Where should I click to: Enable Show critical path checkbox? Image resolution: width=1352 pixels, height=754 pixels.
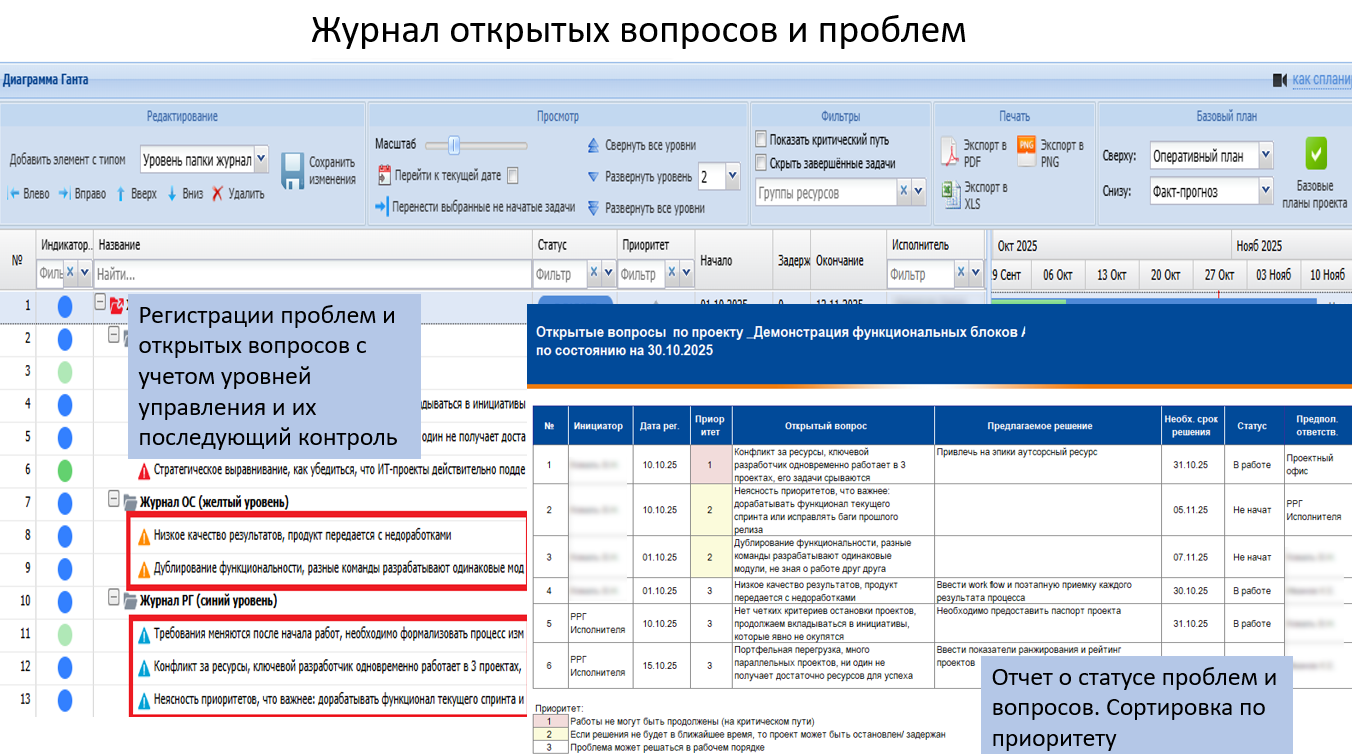762,140
